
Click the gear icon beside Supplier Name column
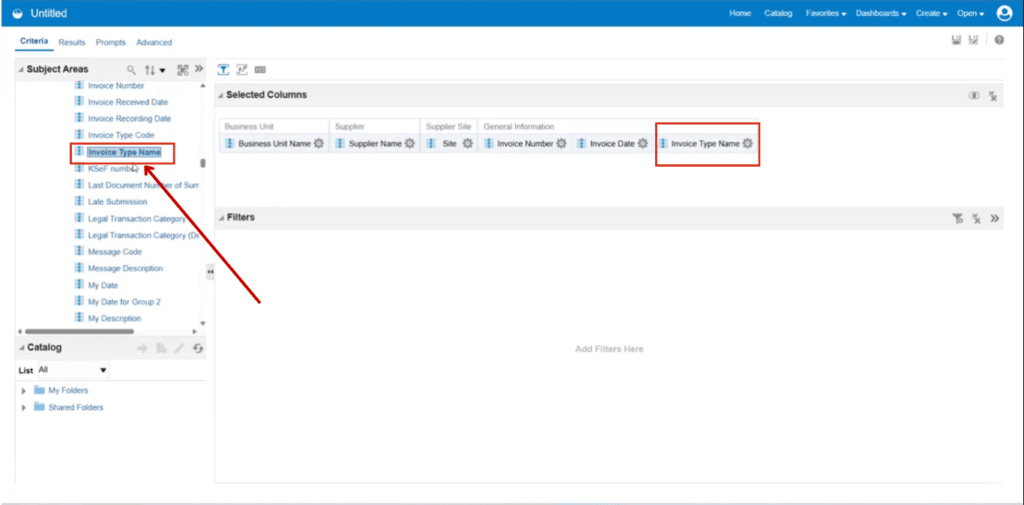click(409, 144)
